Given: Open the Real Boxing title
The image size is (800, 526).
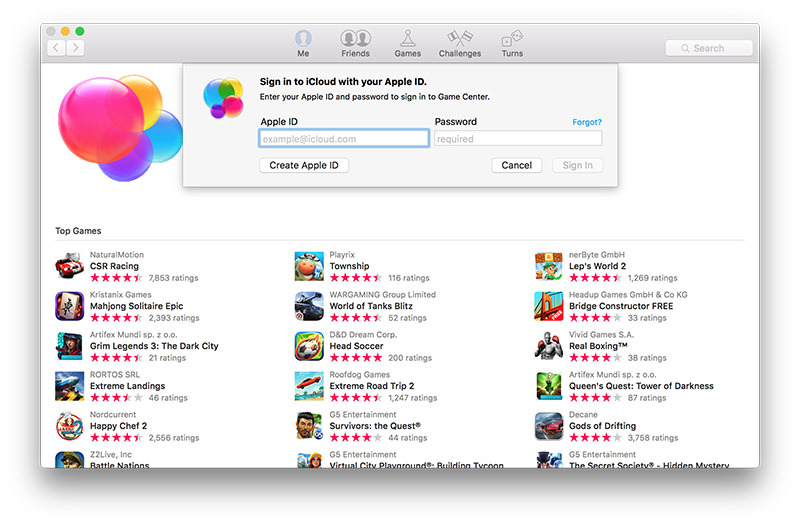Looking at the screenshot, I should 598,346.
